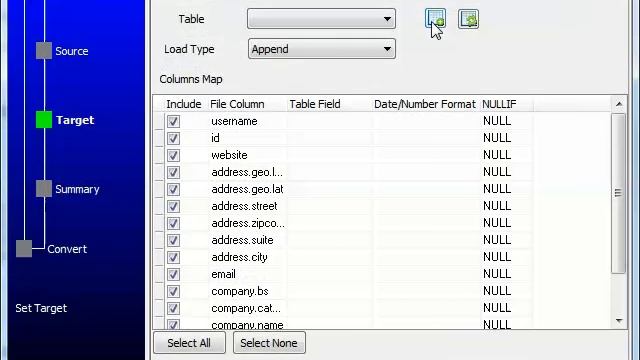The height and width of the screenshot is (360, 640).
Task: Click the refresh tables icon
Action: click(468, 19)
